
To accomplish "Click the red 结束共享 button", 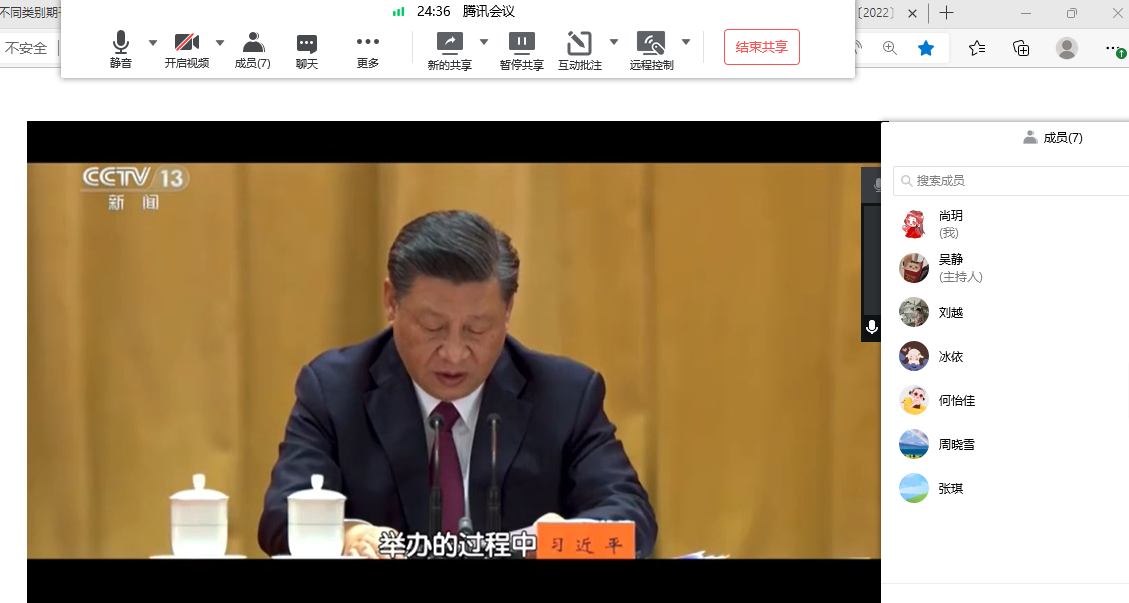I will (761, 47).
